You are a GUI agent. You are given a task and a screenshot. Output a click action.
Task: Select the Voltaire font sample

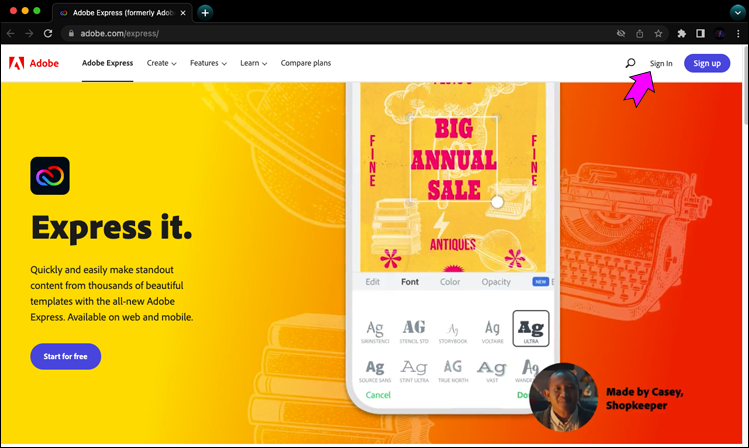click(x=492, y=331)
